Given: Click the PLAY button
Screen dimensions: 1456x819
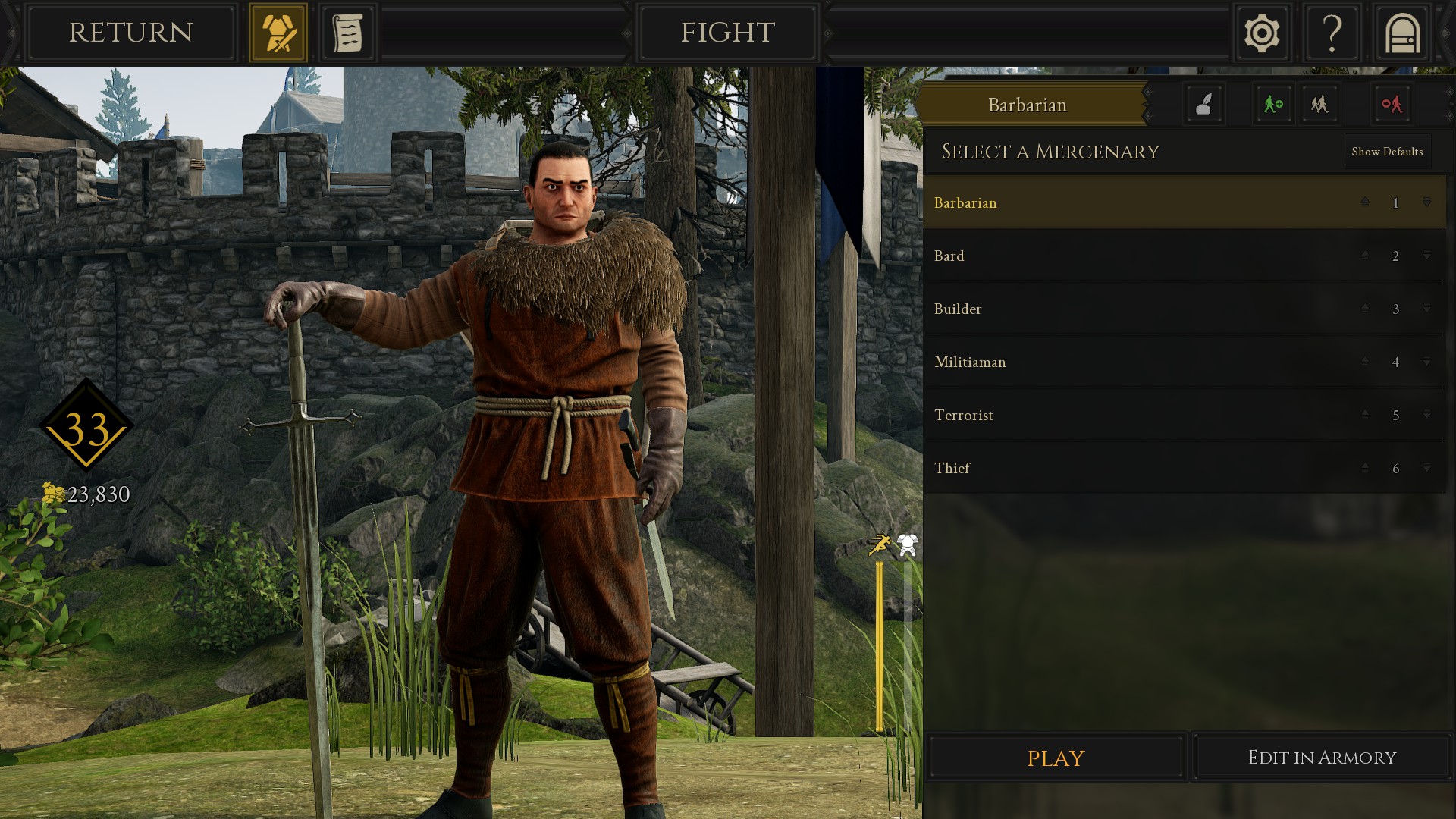Looking at the screenshot, I should tap(1056, 758).
